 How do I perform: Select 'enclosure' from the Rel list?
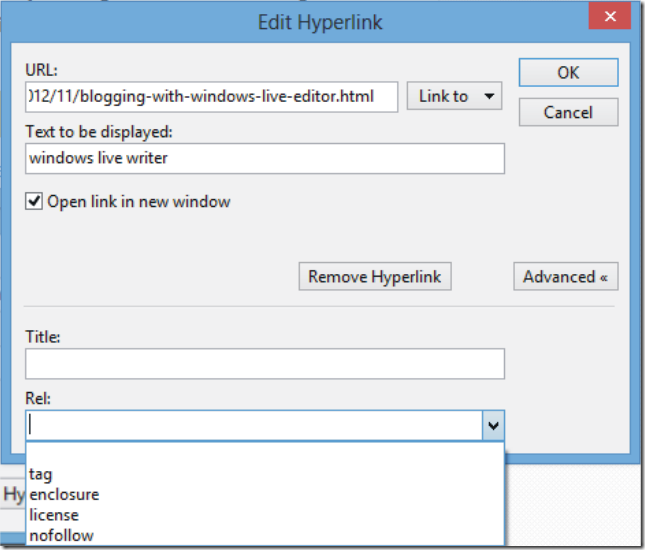(265, 494)
